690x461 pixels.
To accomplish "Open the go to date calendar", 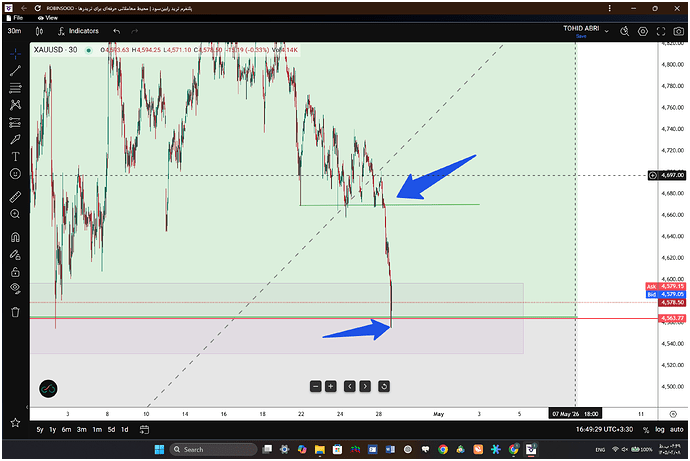I will [x=144, y=430].
